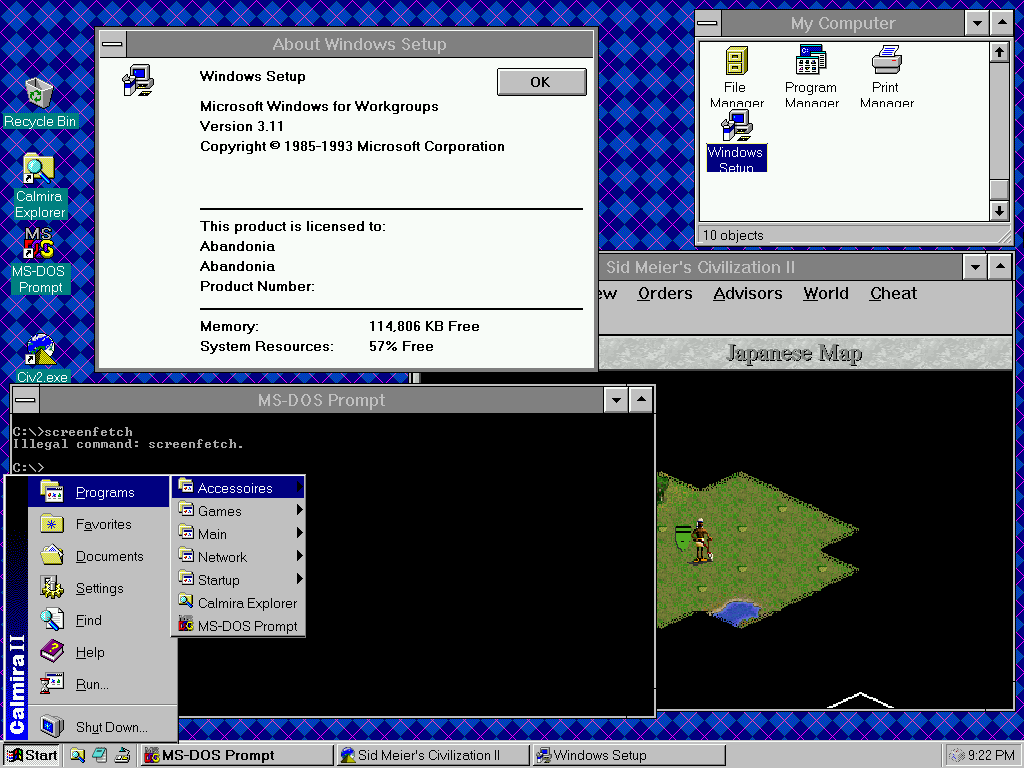Click the third quick launch taskbar icon
This screenshot has width=1024, height=768.
click(x=121, y=755)
